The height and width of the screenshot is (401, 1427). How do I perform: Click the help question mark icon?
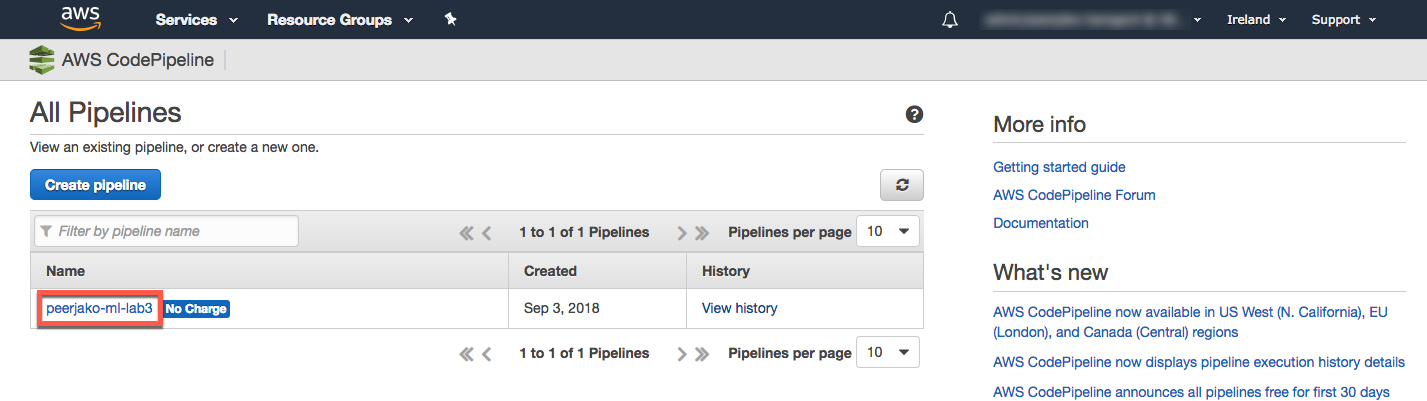914,114
